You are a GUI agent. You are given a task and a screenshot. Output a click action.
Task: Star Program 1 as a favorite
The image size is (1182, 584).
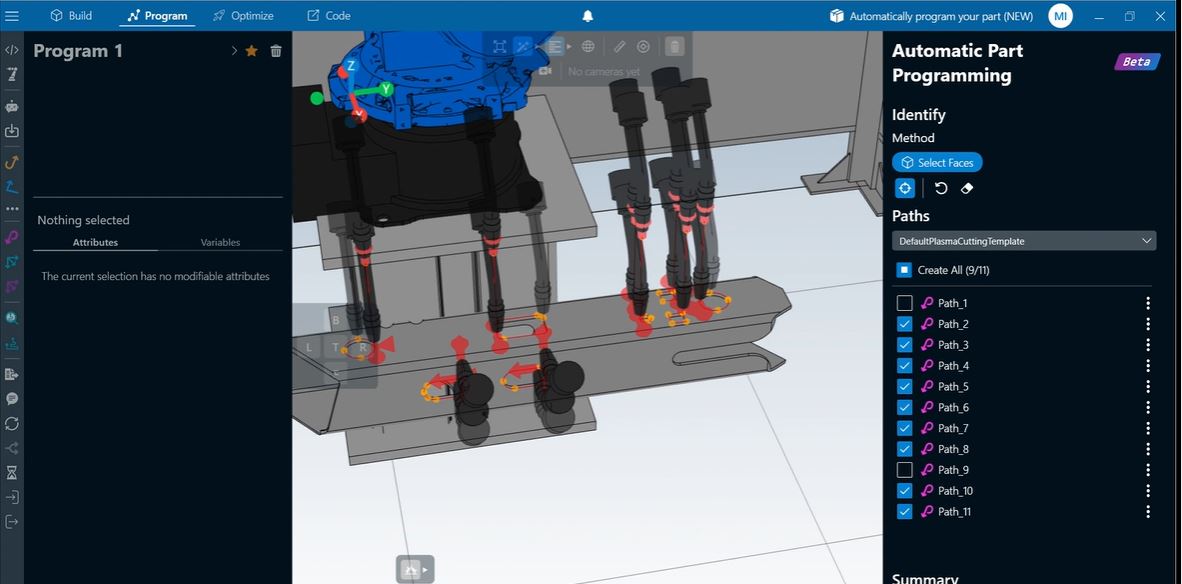pos(251,50)
